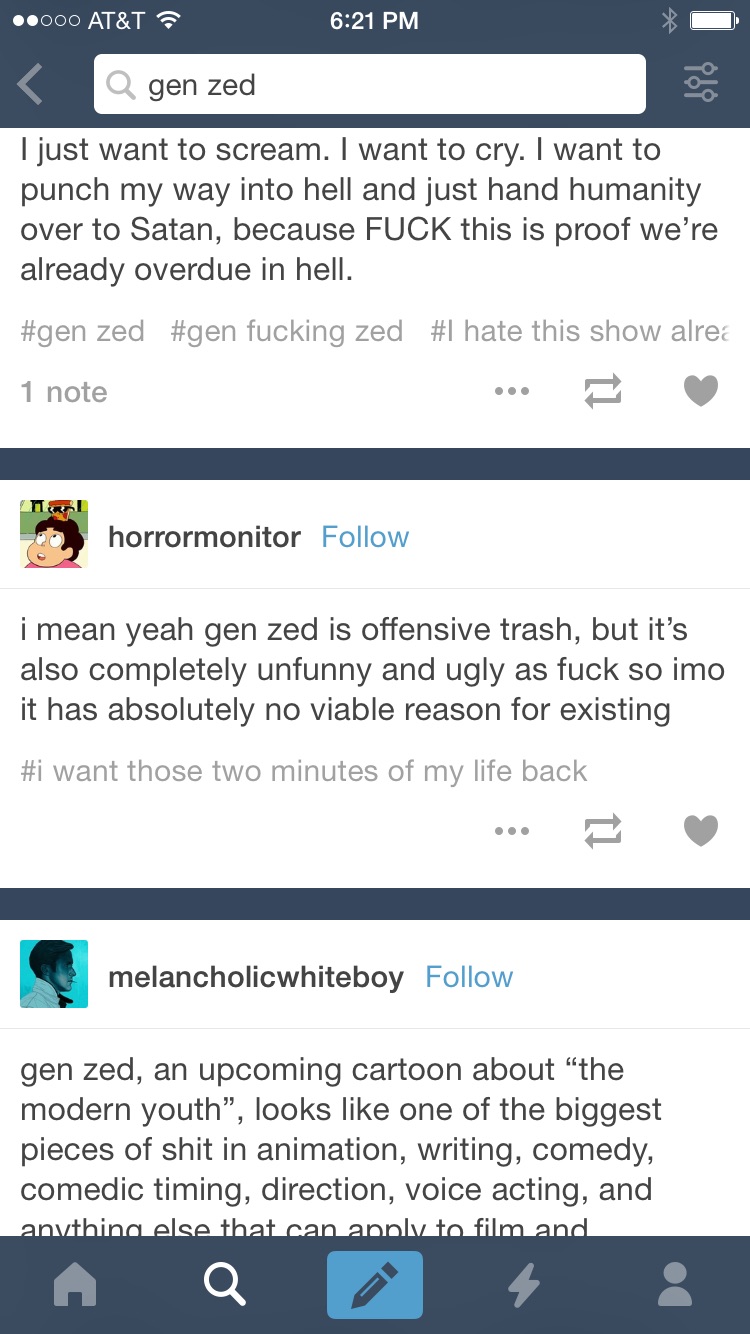
Task: Open more options on horrormonitor post
Action: [x=512, y=831]
